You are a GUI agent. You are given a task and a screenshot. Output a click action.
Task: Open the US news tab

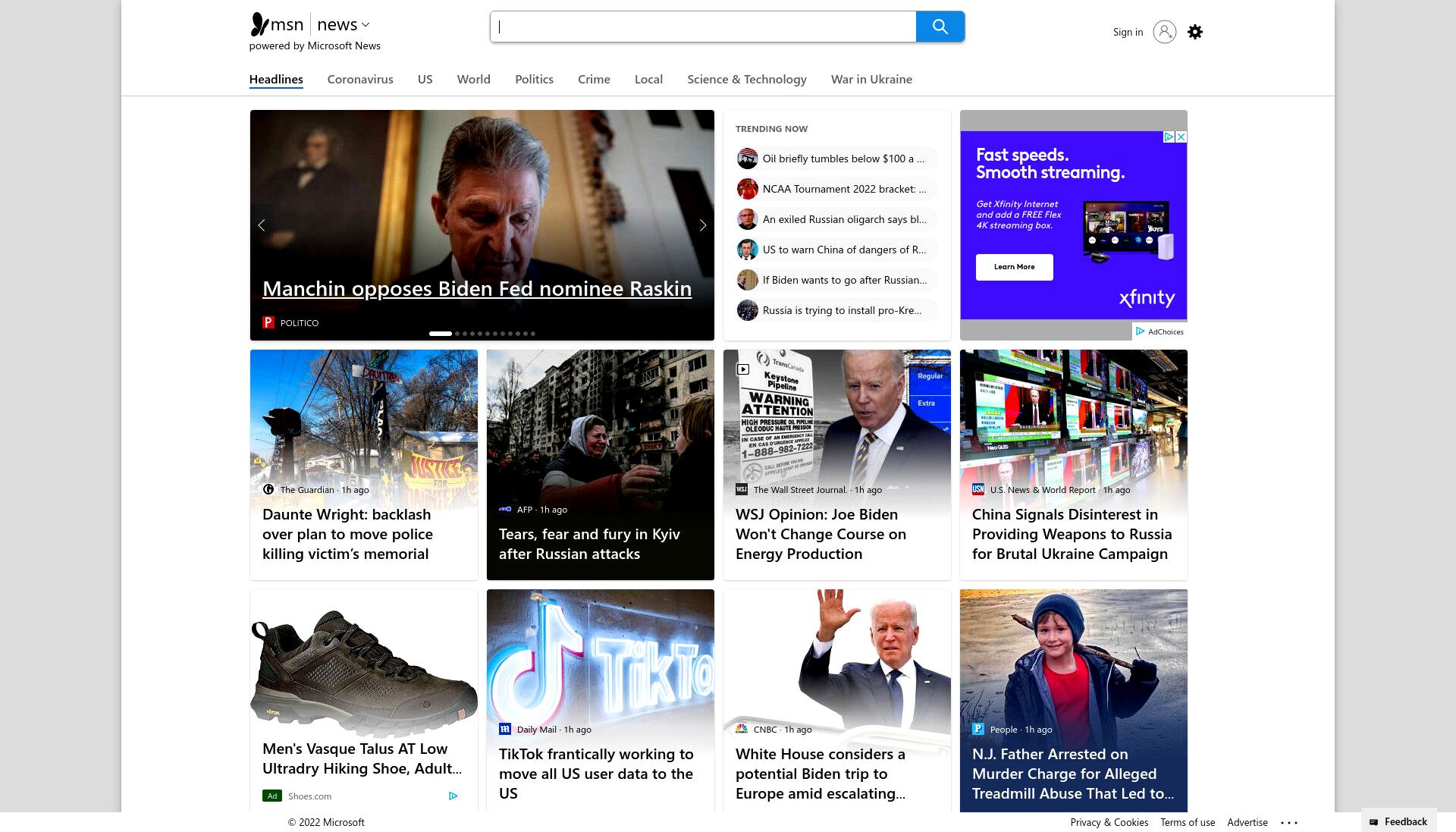pos(425,79)
